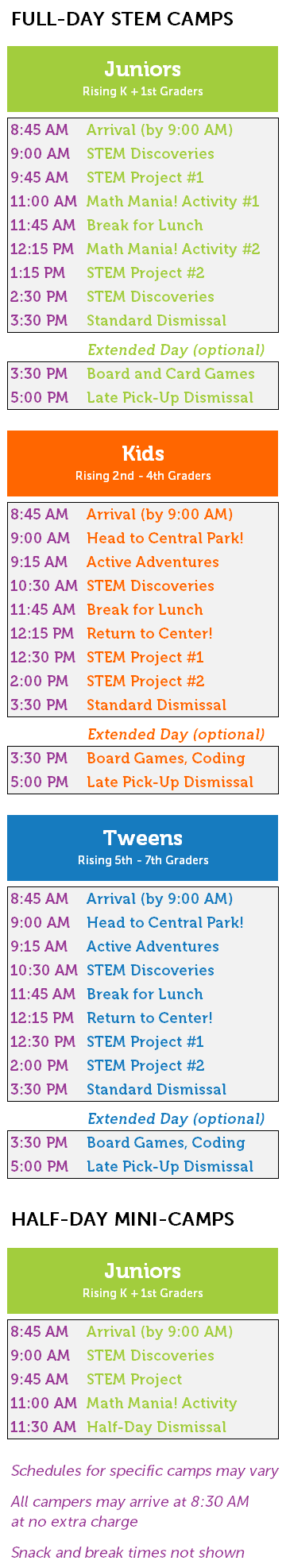
Task: Select the FULL-DAY STEM CAMPS heading
Action: (x=122, y=19)
